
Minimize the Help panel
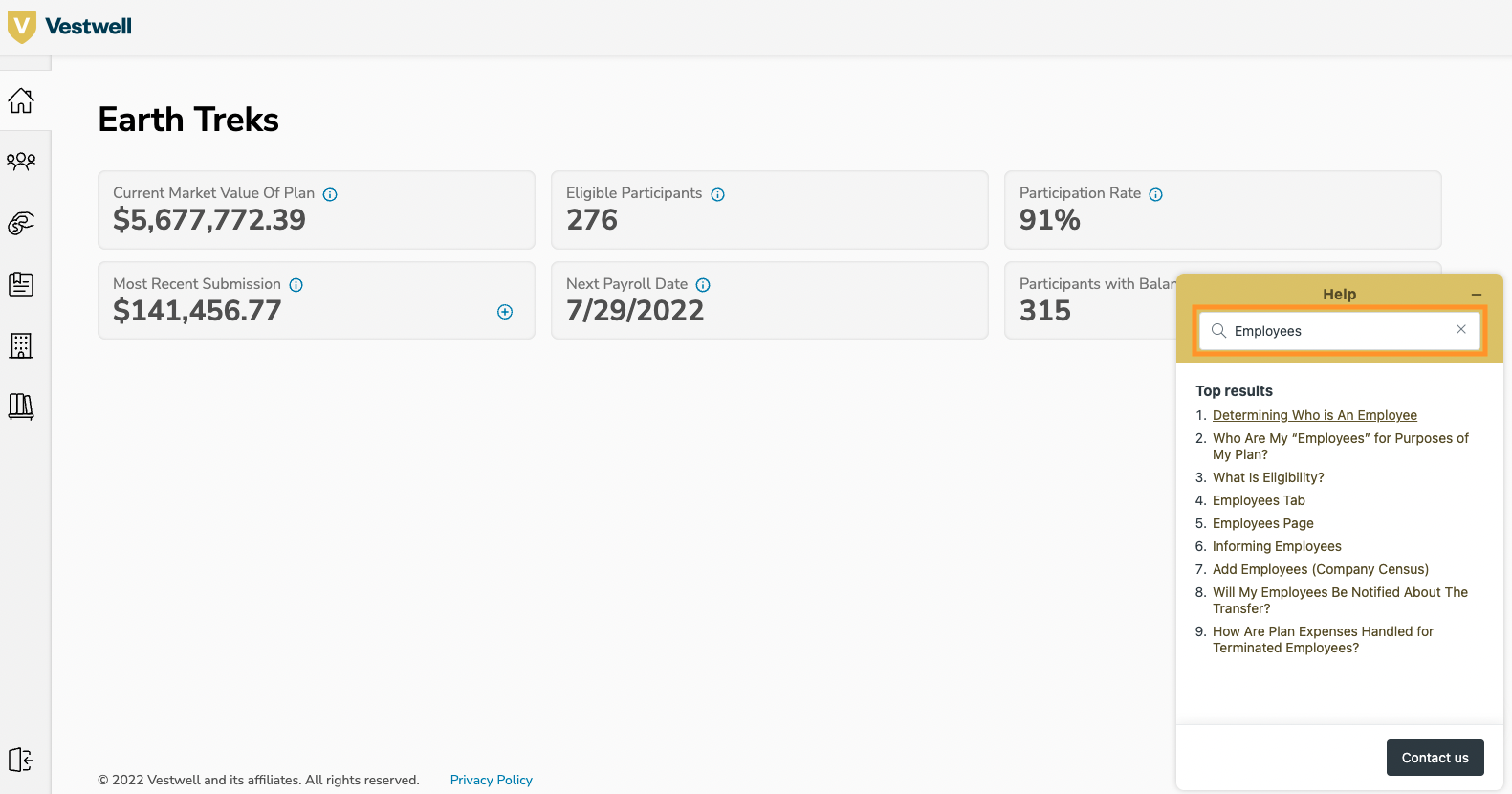(1476, 295)
